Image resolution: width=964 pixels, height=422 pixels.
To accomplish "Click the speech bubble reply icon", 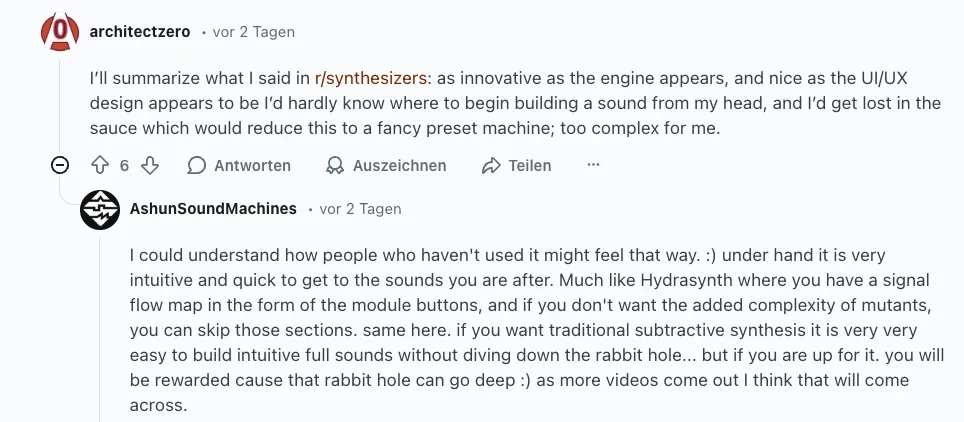I will pyautogui.click(x=197, y=165).
